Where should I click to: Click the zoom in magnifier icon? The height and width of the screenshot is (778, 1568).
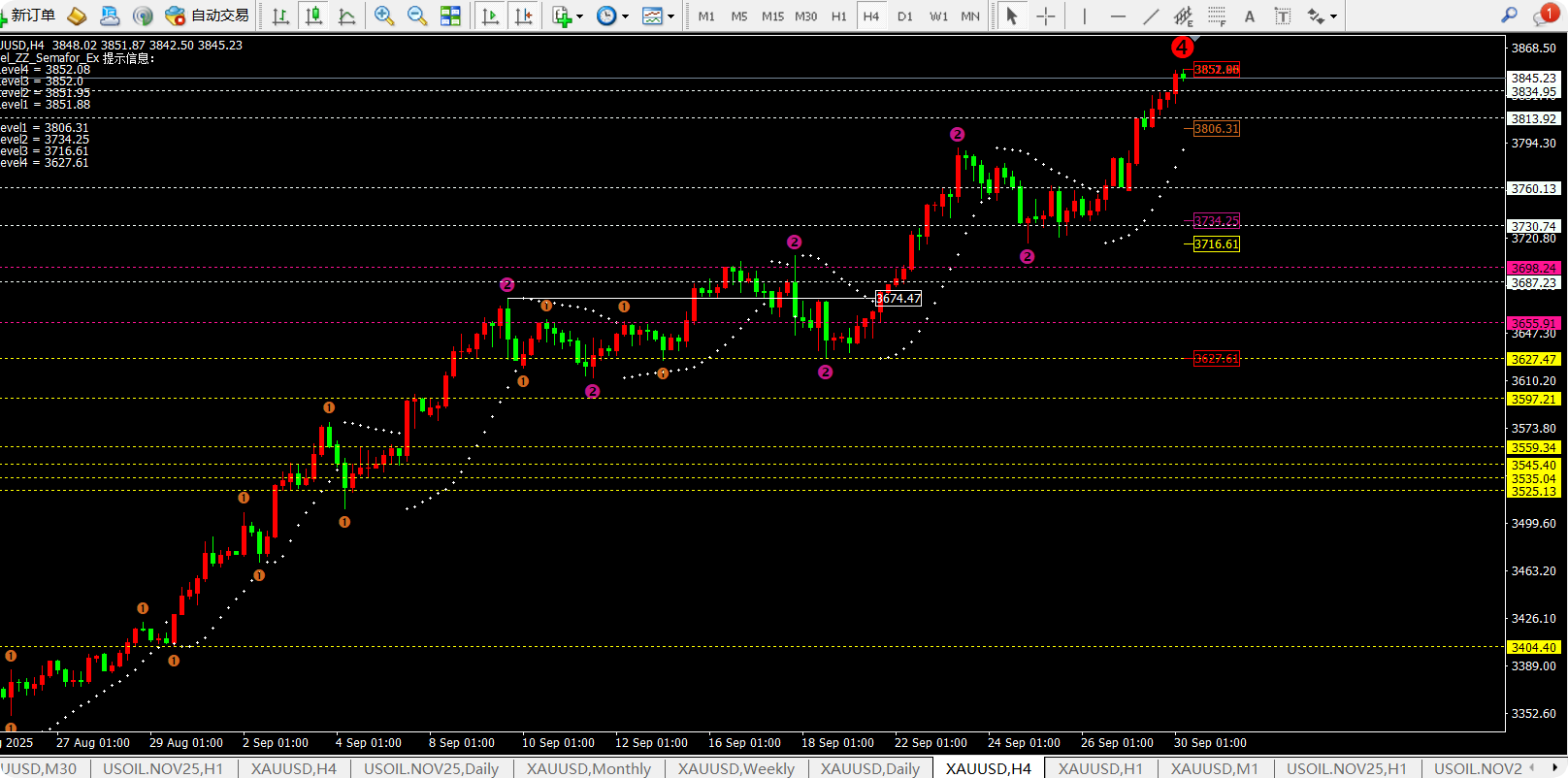coord(384,16)
